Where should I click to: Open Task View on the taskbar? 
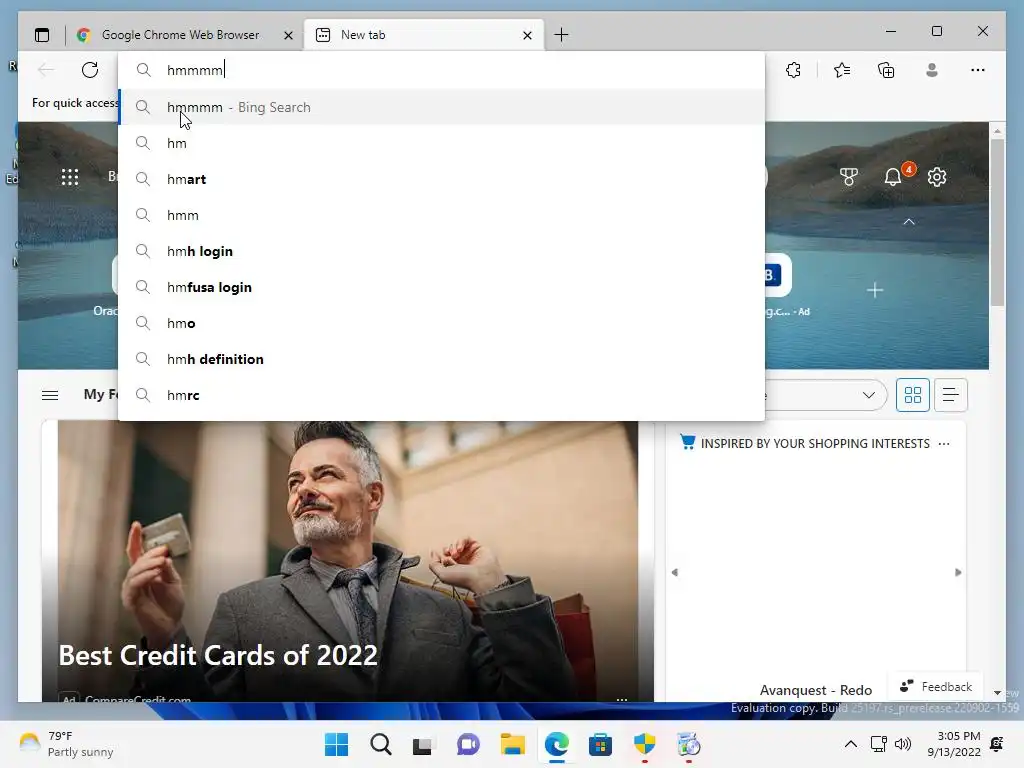tap(423, 744)
